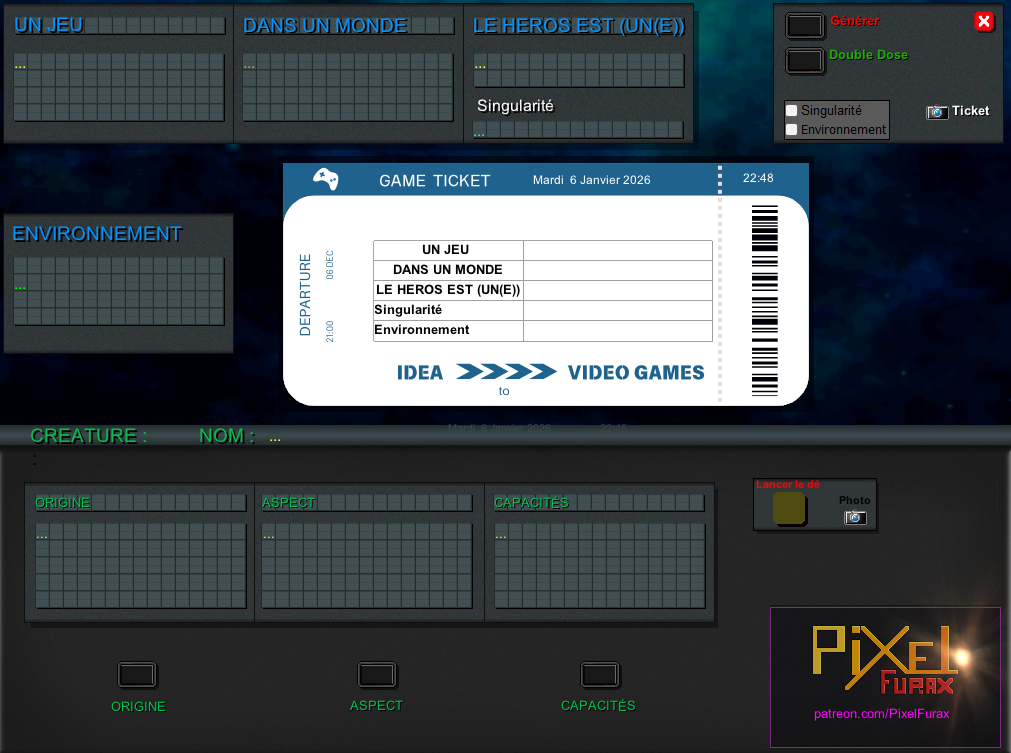Click the creature ASPECT result grid
This screenshot has width=1011, height=753.
point(368,566)
